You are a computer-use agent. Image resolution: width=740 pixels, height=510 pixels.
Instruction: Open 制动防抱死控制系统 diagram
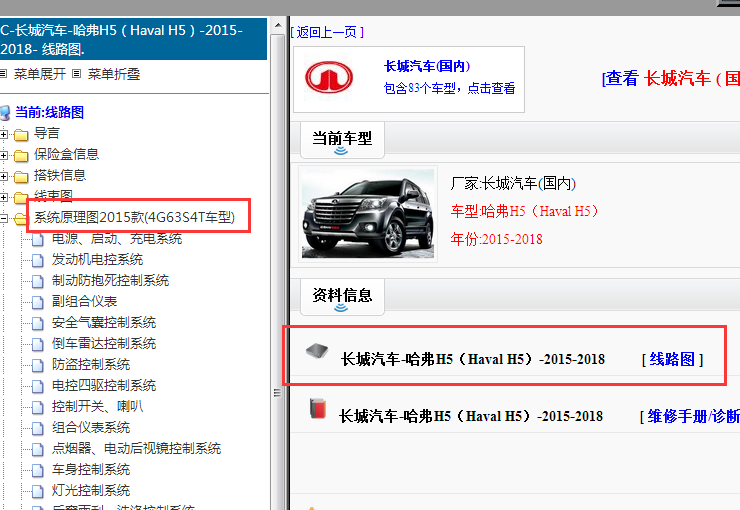pos(110,281)
